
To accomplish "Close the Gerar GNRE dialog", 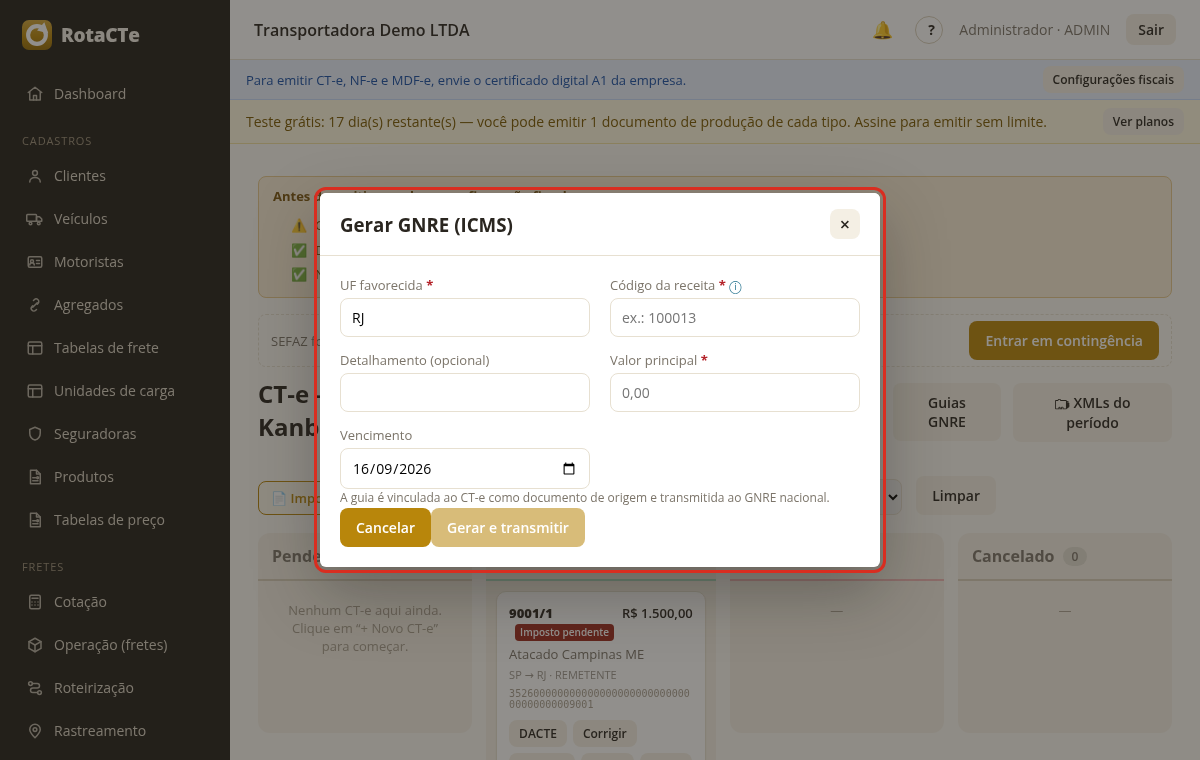I will click(x=845, y=224).
